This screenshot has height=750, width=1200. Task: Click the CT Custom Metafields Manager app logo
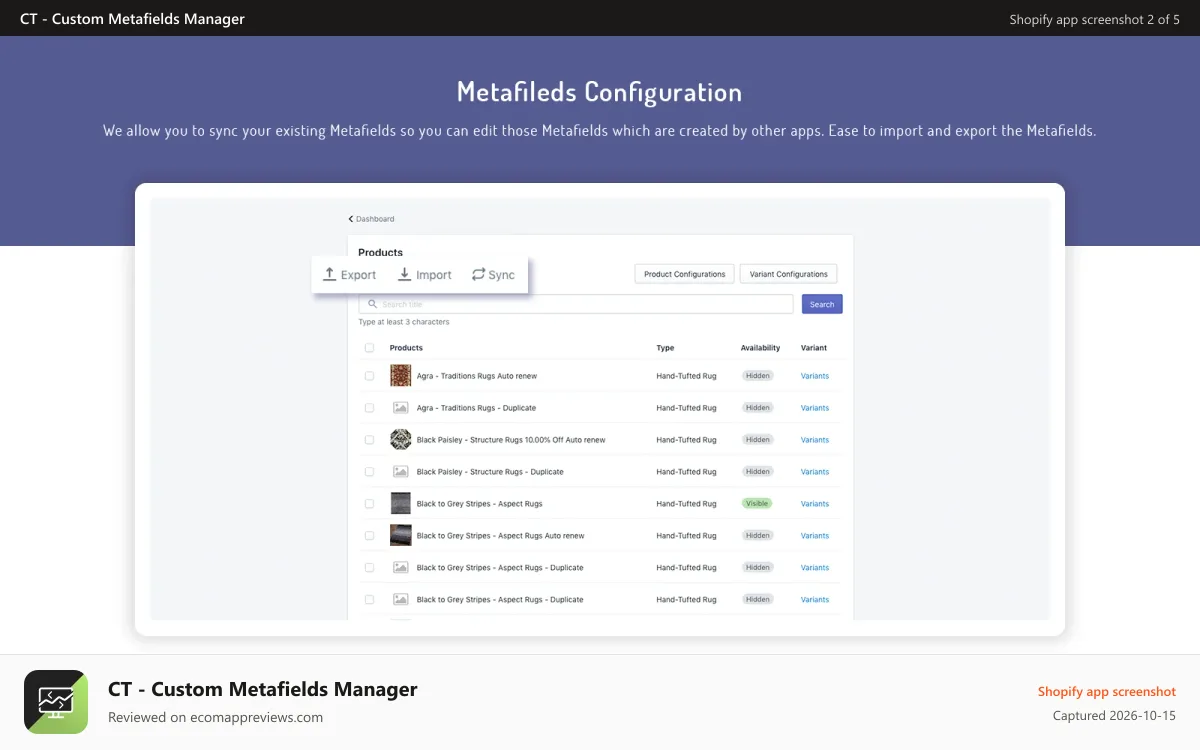pyautogui.click(x=56, y=702)
